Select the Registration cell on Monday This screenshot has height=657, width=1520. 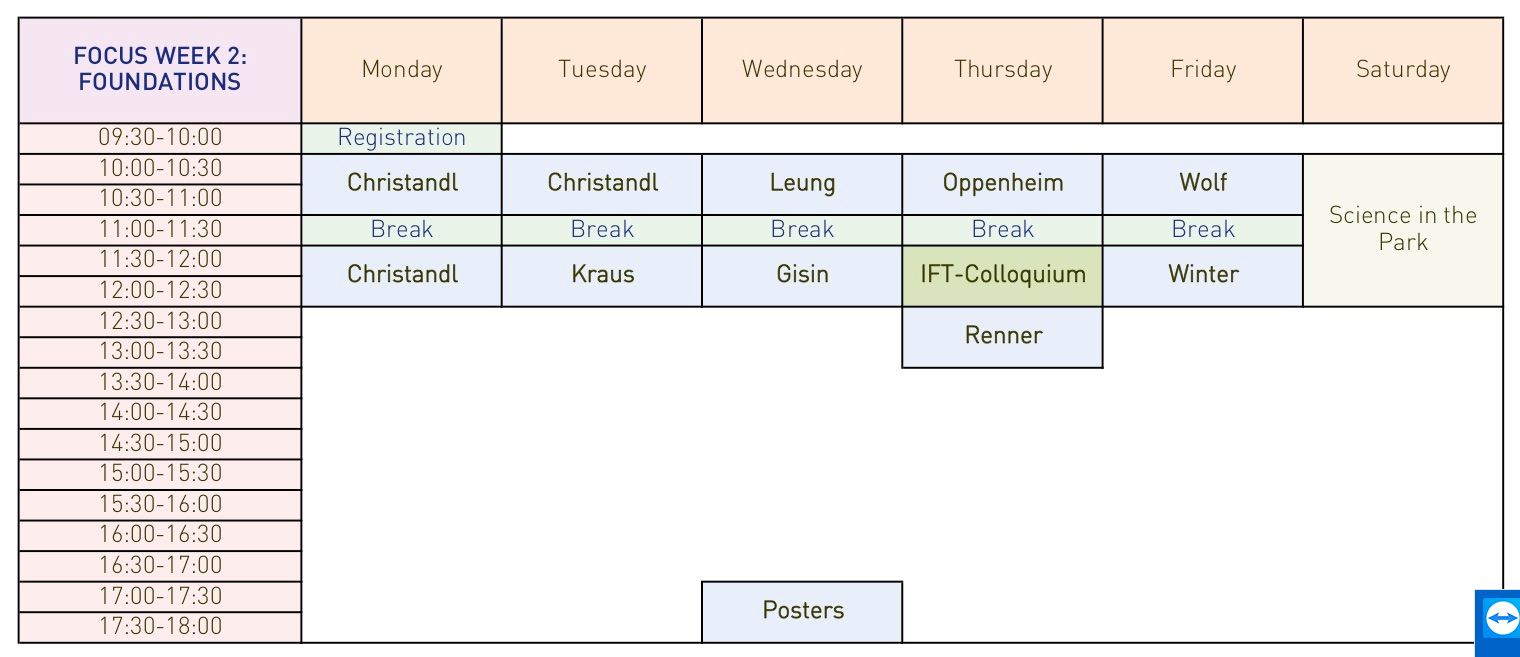point(401,138)
